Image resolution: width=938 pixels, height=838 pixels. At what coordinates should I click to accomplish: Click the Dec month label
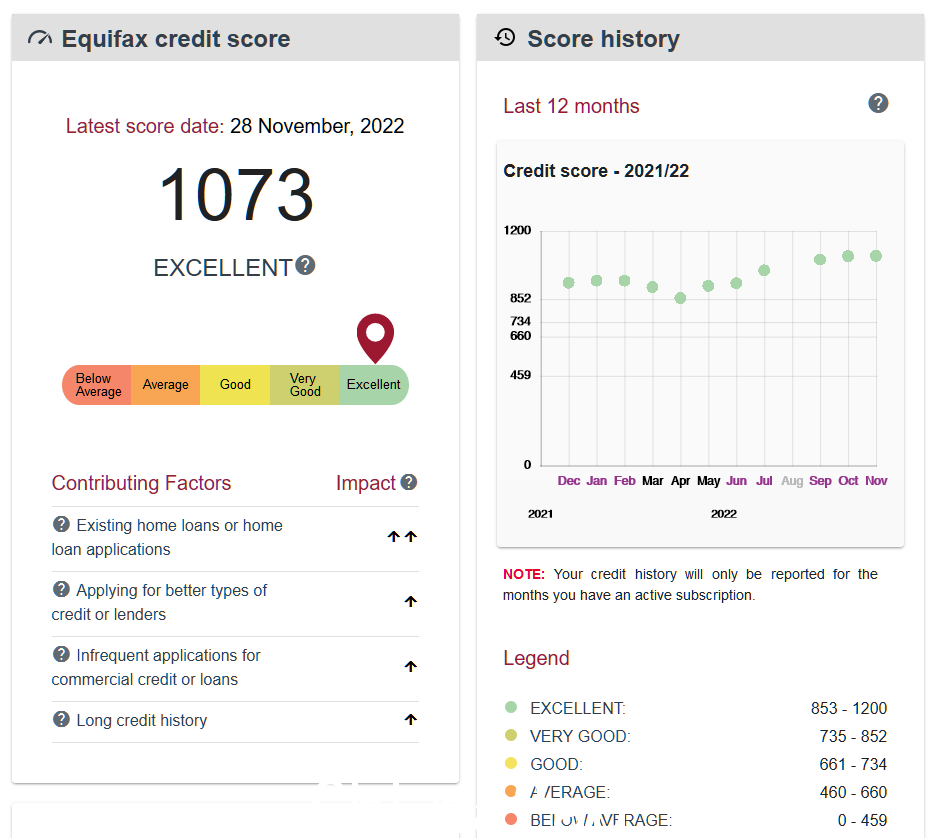569,481
